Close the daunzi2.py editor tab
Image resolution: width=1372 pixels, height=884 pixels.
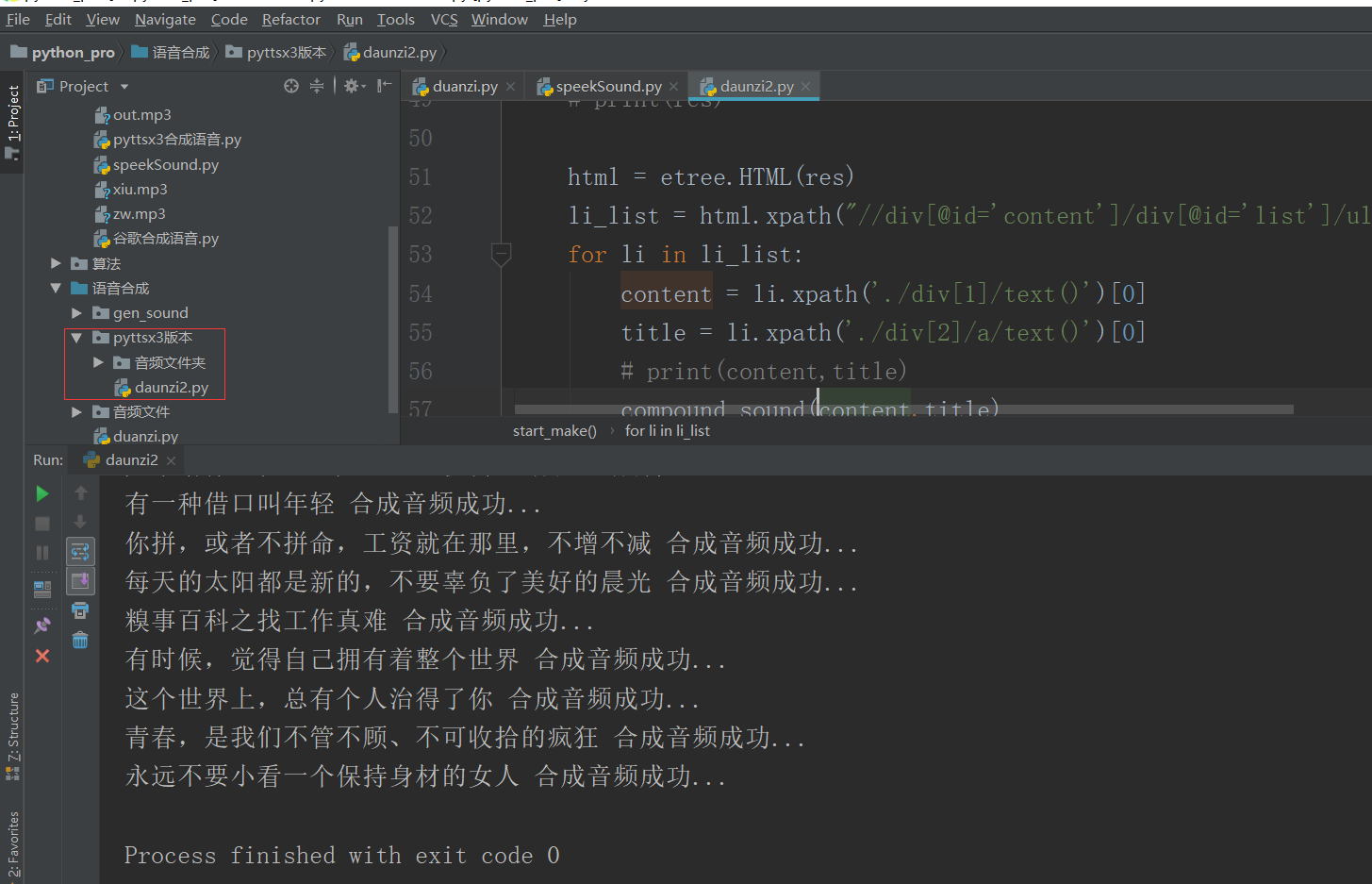click(805, 87)
